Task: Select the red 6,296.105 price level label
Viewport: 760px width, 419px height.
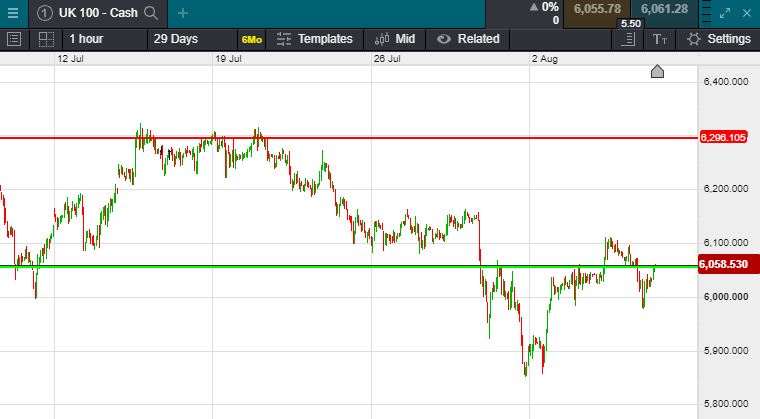Action: pos(725,137)
